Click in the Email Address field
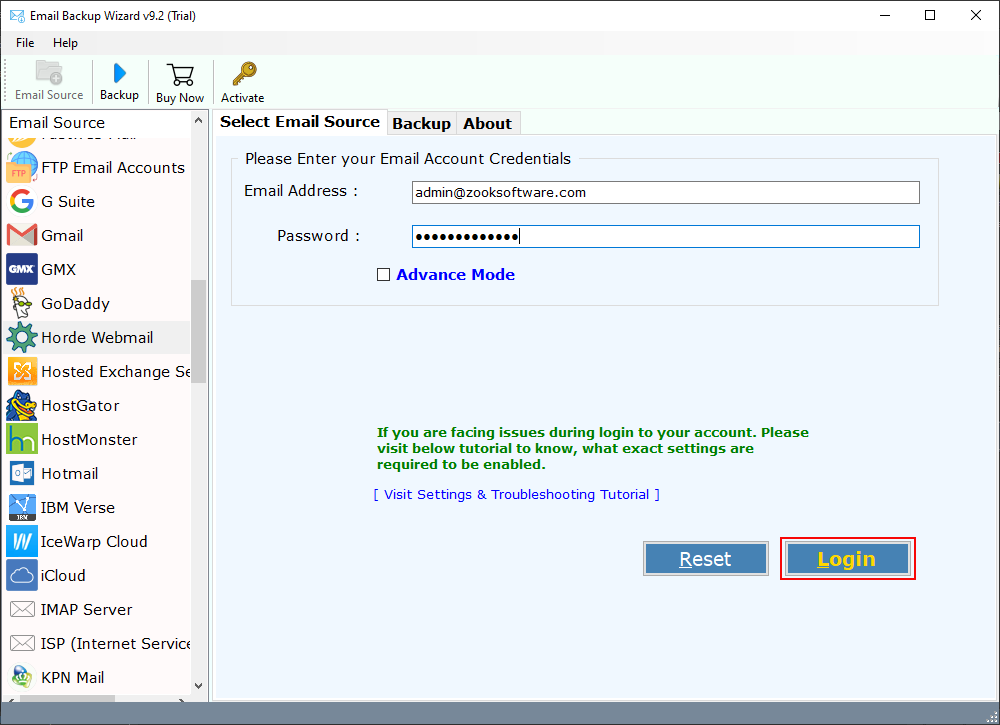Screen dimensions: 1000x725 (665, 193)
